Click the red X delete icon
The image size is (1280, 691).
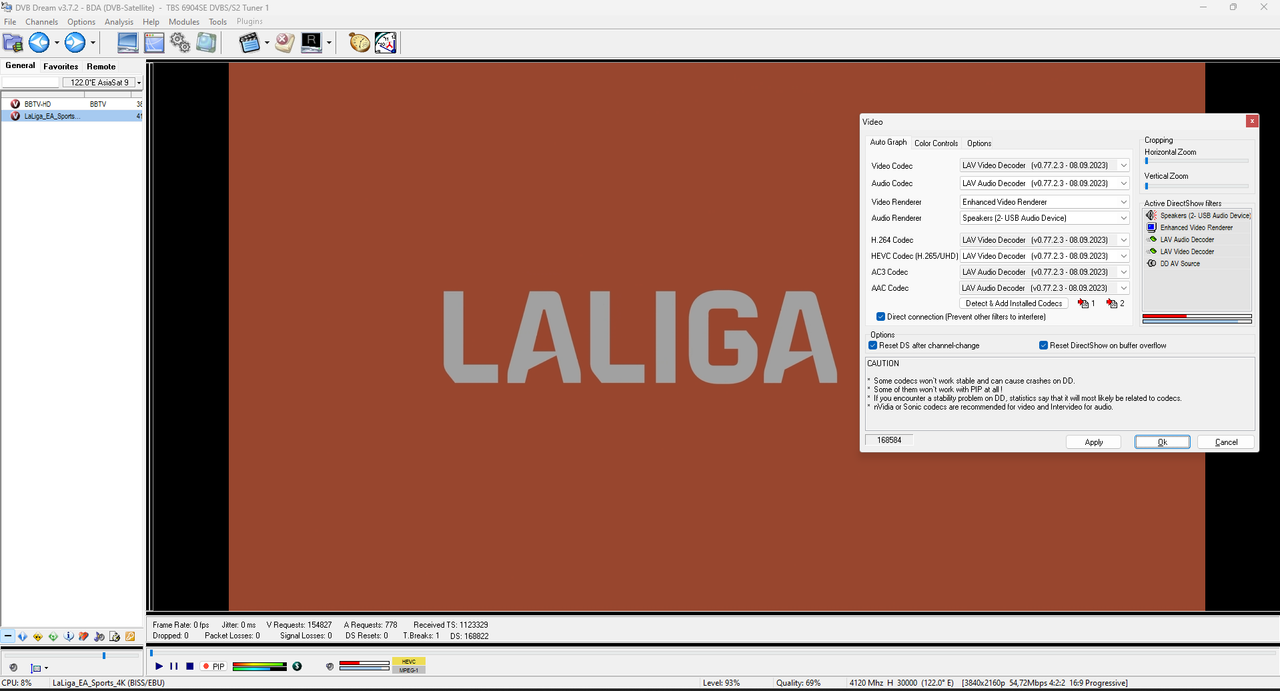[x=285, y=42]
